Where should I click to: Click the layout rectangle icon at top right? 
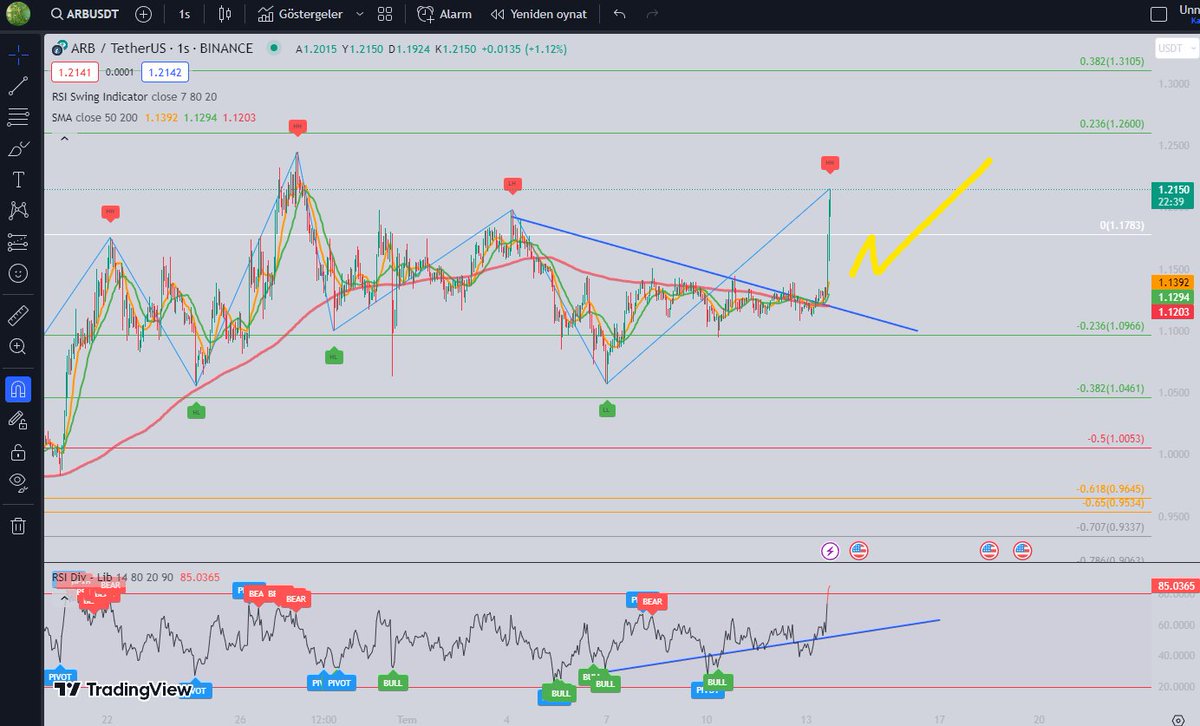1159,14
